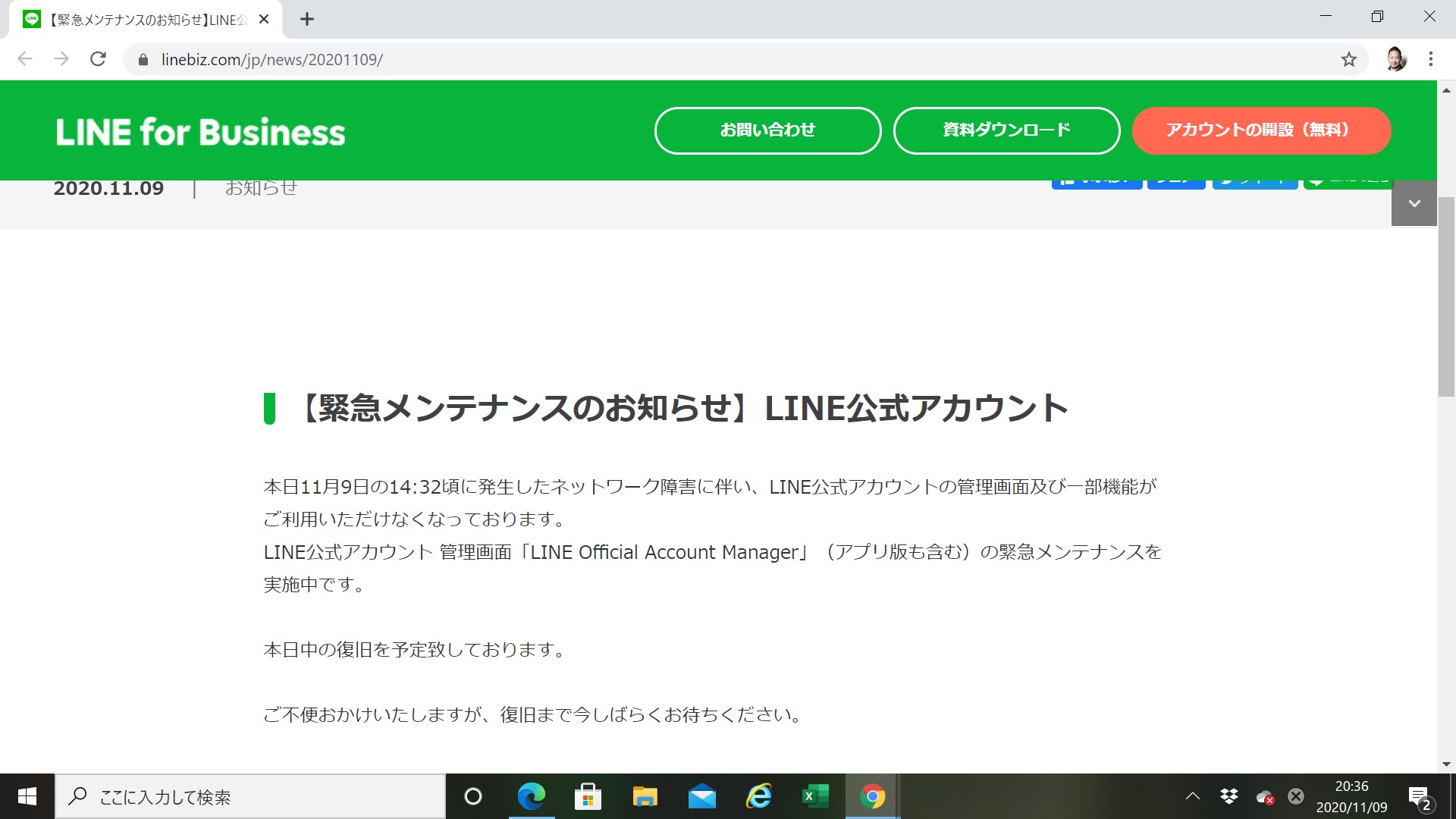
Task: Click the Windows taskbar search box
Action: coord(250,796)
